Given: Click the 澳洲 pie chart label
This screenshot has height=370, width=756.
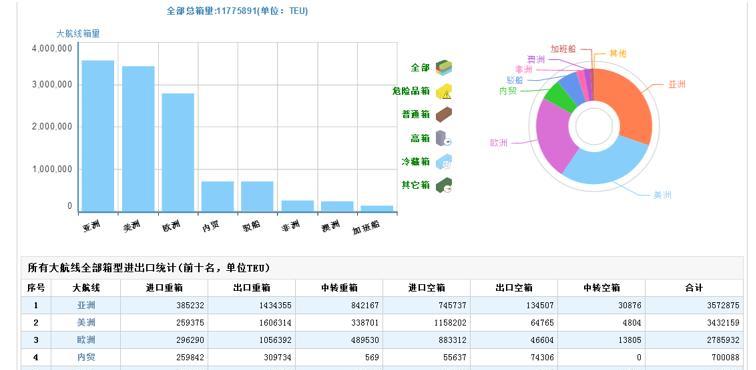Looking at the screenshot, I should [x=536, y=59].
